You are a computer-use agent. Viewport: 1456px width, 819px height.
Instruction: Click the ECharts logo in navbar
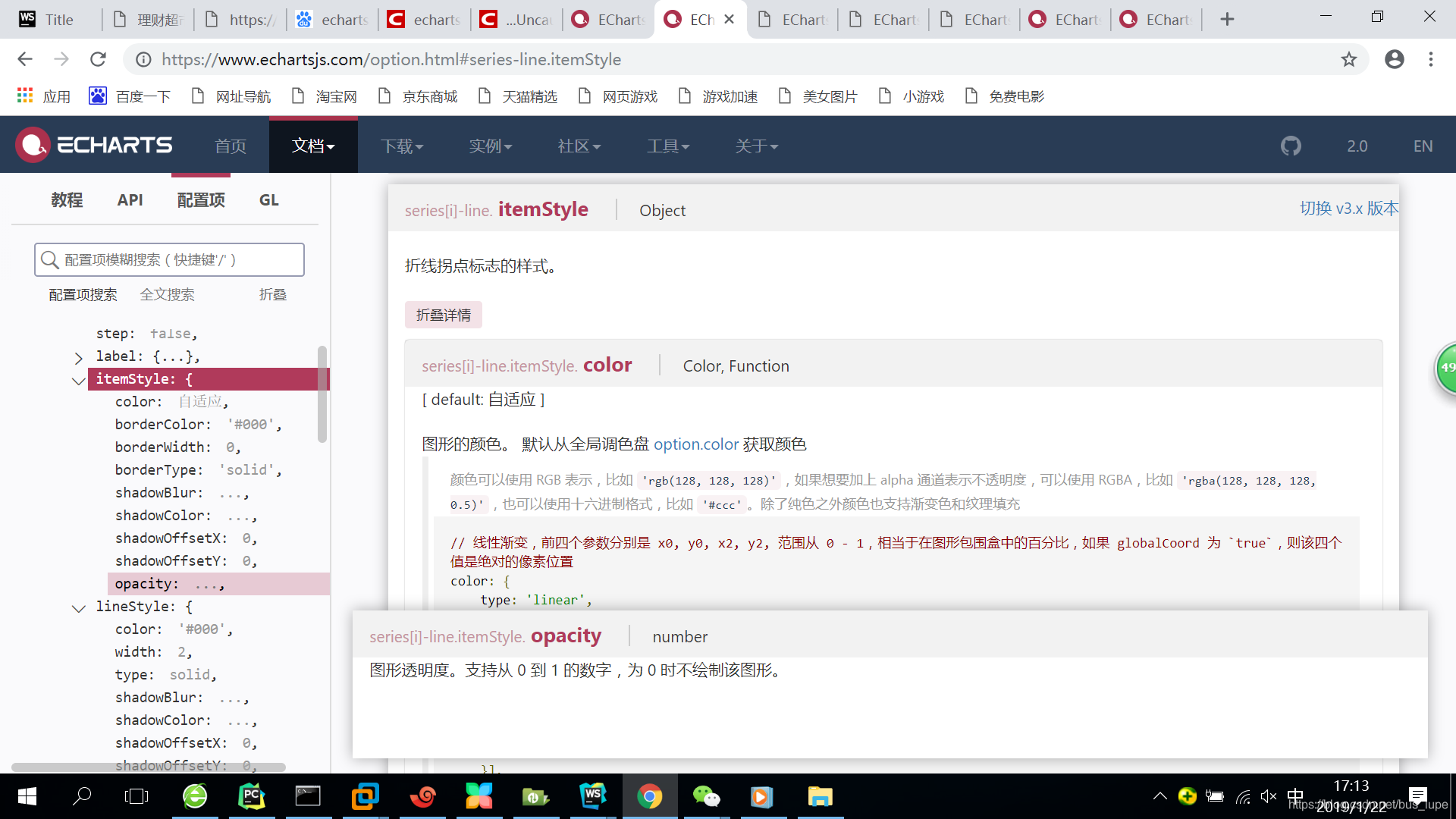pyautogui.click(x=95, y=145)
